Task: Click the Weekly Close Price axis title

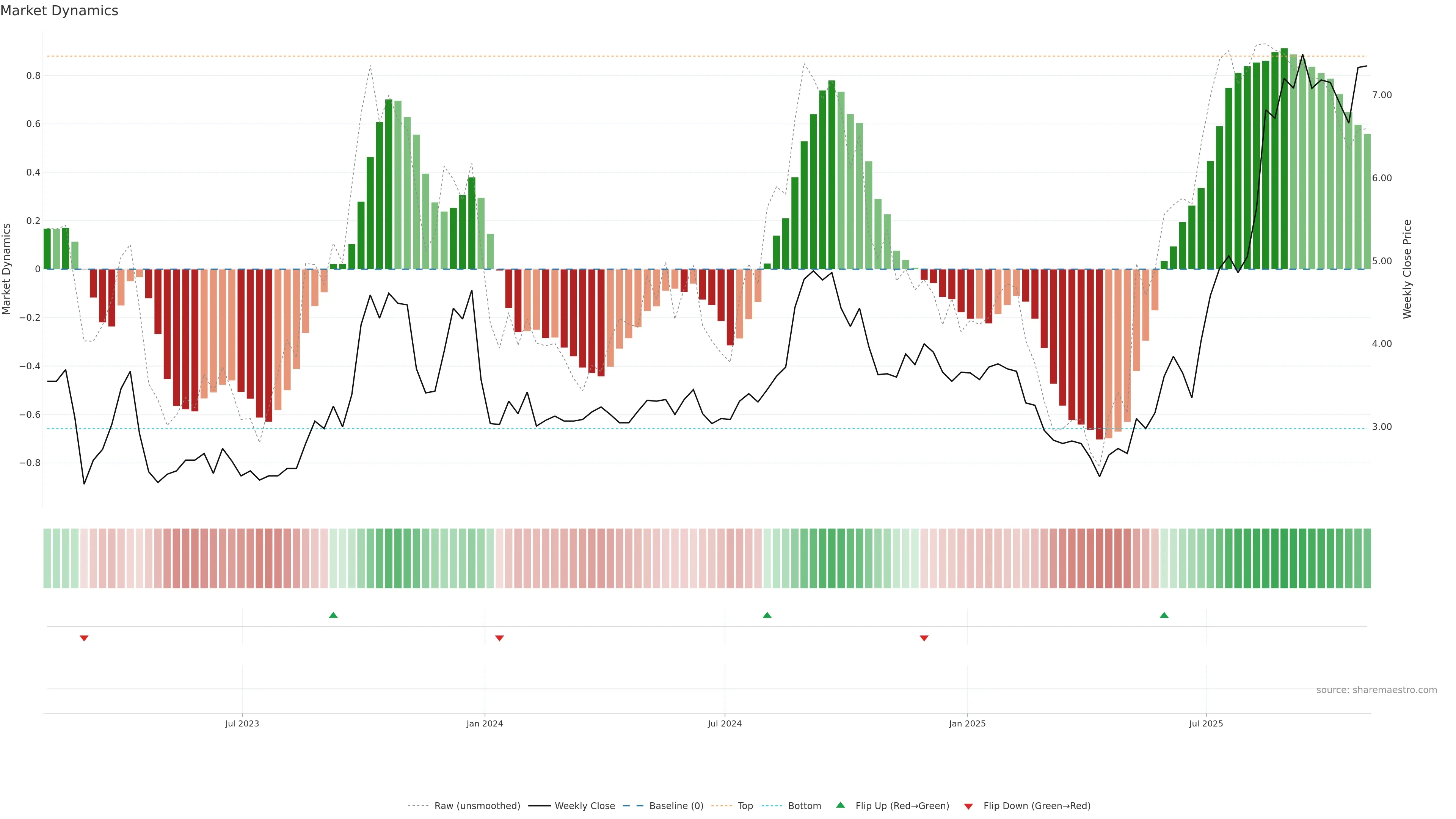Action: 1407,269
